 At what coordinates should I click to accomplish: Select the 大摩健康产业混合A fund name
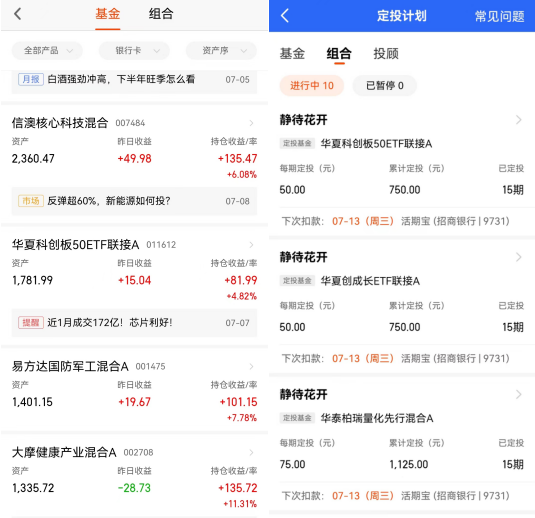coord(64,452)
